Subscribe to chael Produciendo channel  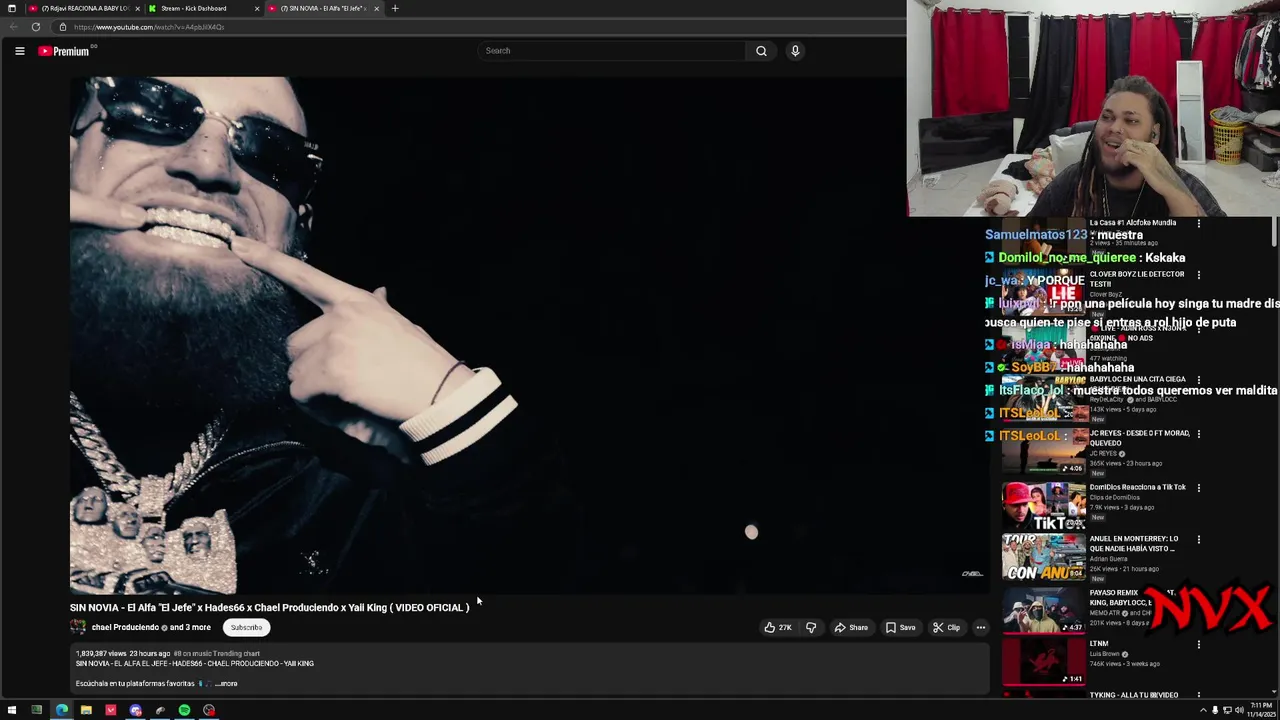tap(246, 628)
